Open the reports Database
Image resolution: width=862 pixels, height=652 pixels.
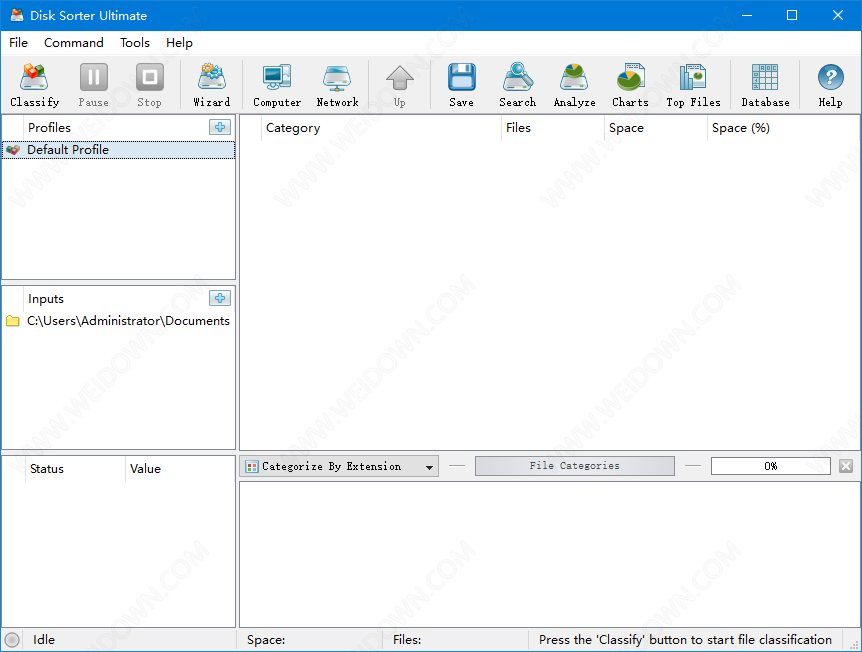click(x=765, y=85)
